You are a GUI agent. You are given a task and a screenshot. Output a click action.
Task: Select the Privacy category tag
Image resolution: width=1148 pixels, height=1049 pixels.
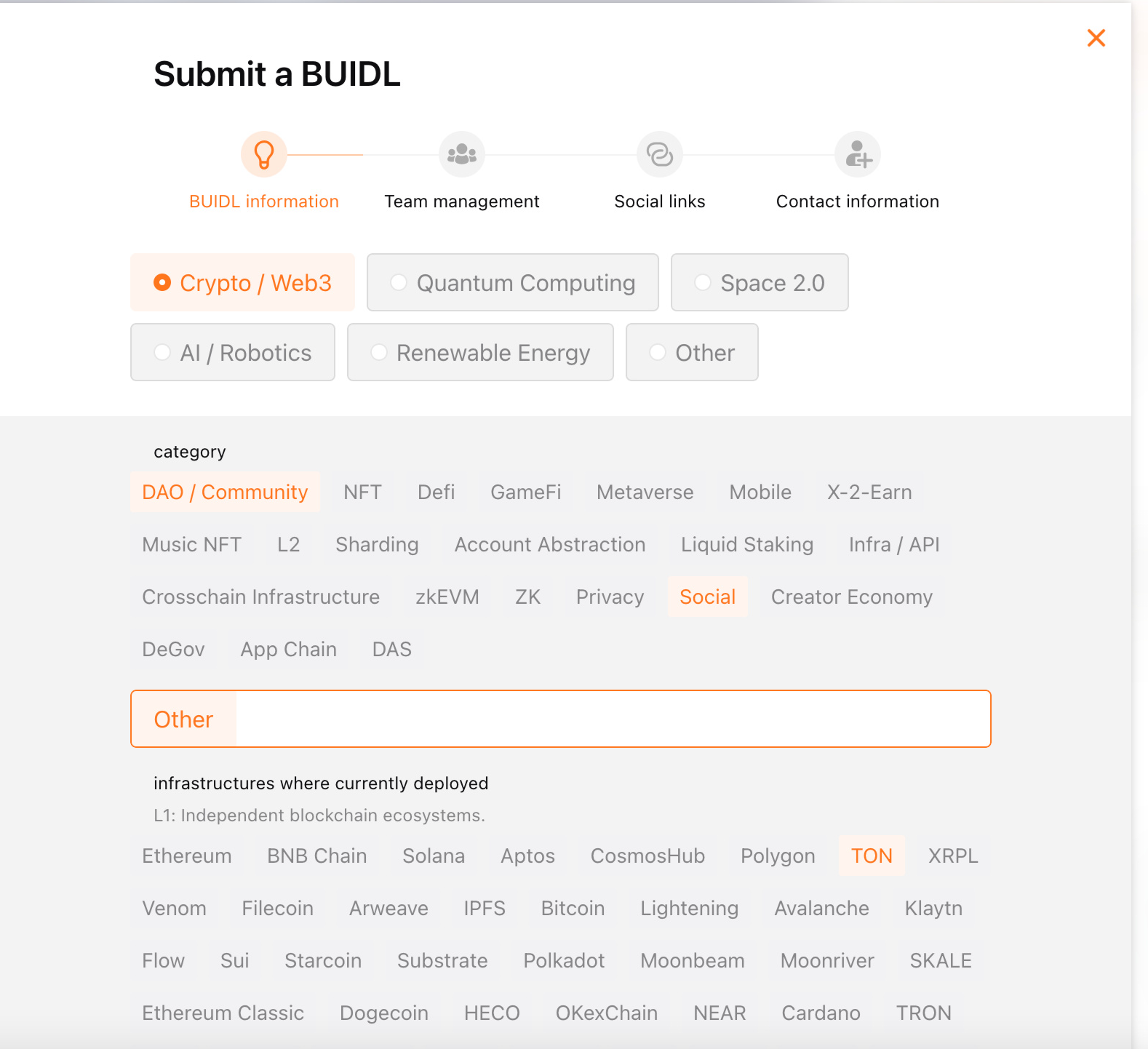pos(610,597)
